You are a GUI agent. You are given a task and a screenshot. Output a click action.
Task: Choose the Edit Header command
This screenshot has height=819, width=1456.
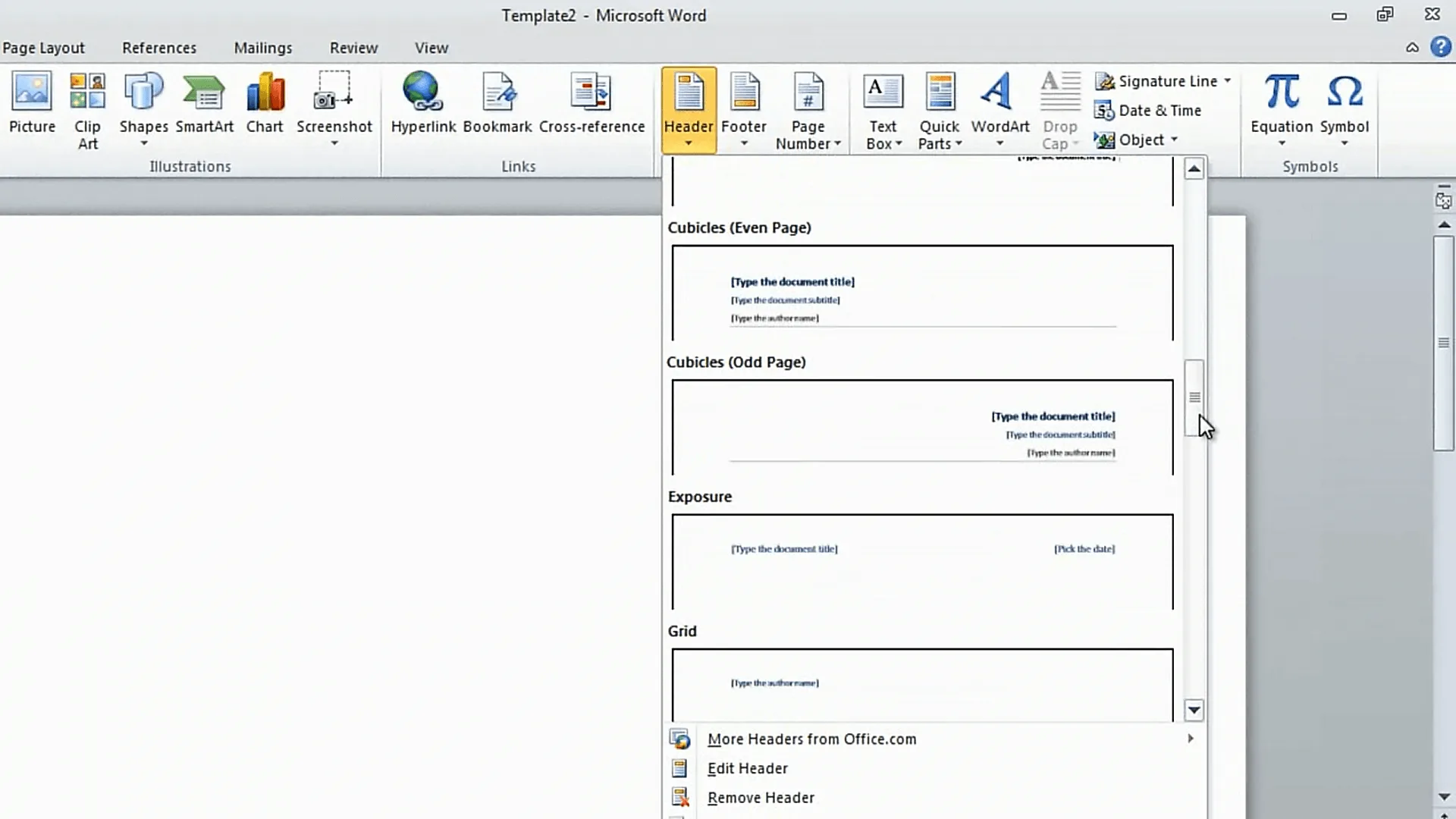tap(747, 768)
